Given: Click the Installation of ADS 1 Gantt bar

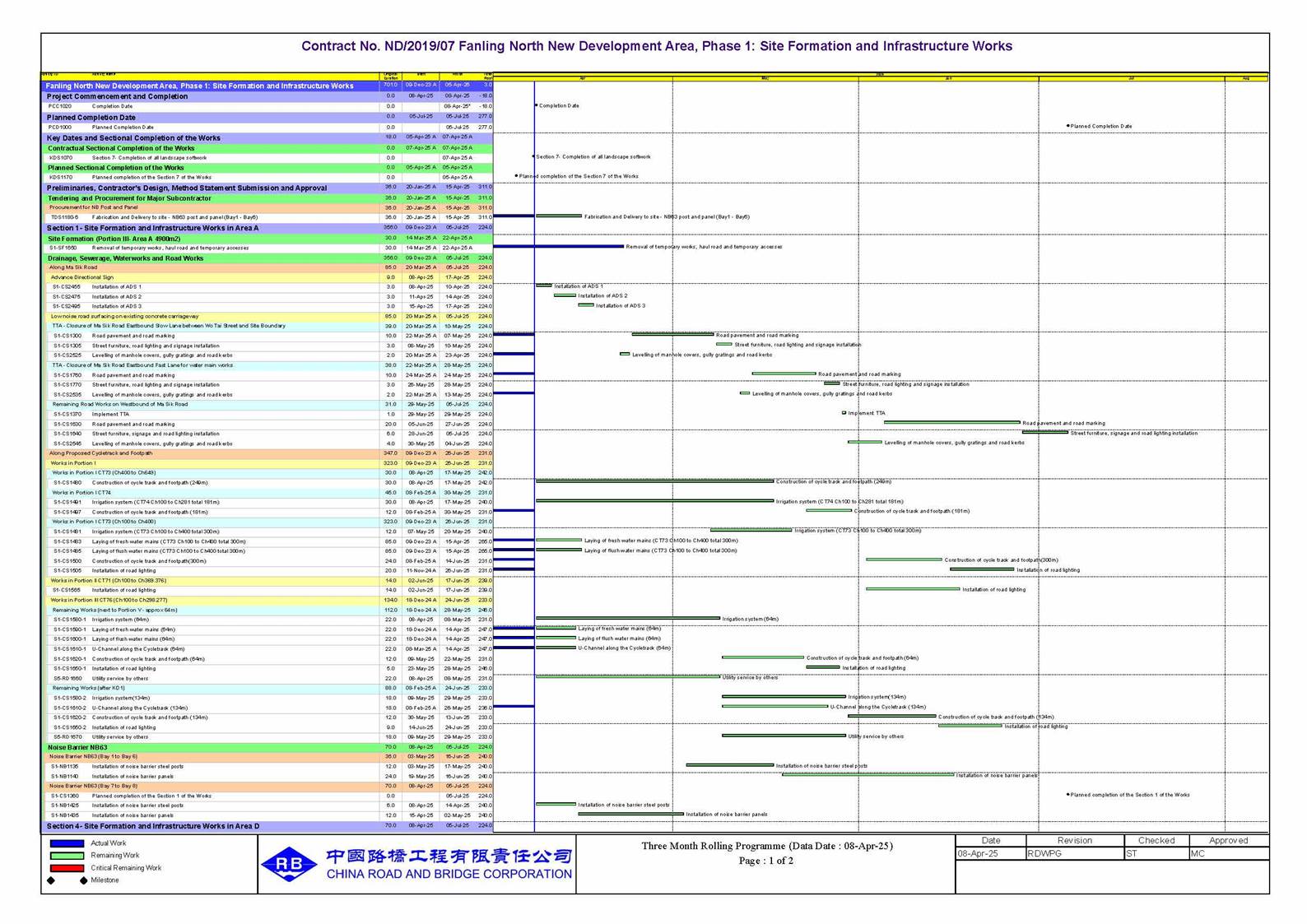Looking at the screenshot, I should pos(543,286).
